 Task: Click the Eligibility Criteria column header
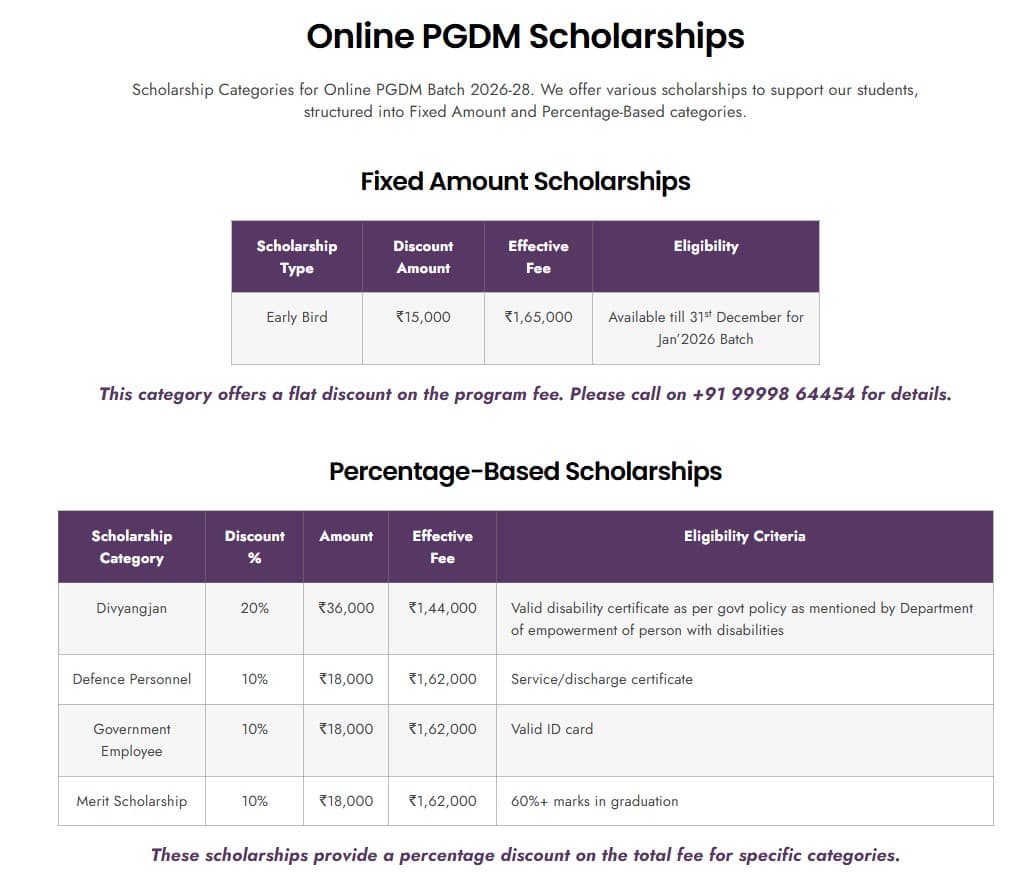tap(744, 536)
